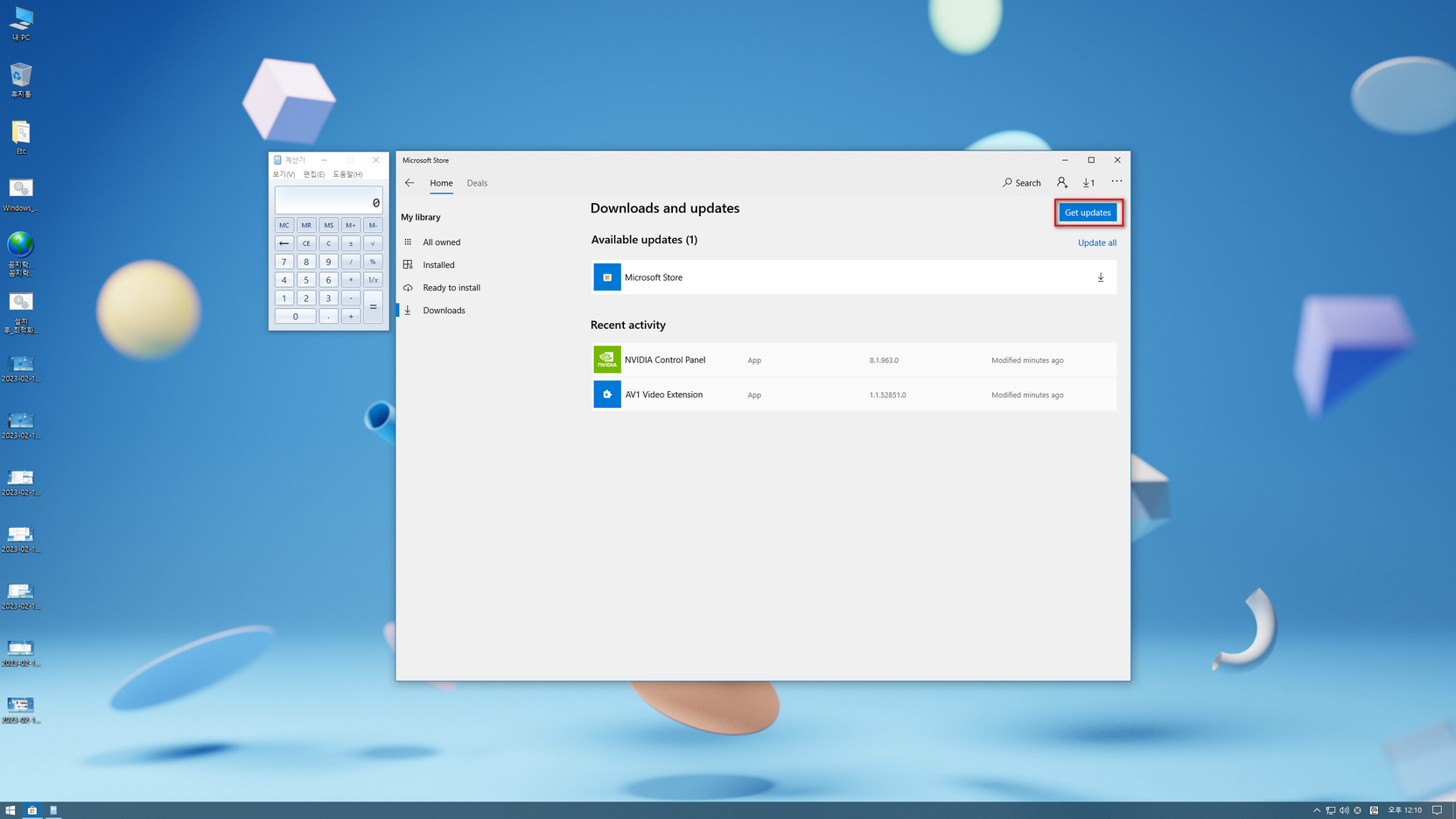Click MS button in Calculator

(329, 225)
